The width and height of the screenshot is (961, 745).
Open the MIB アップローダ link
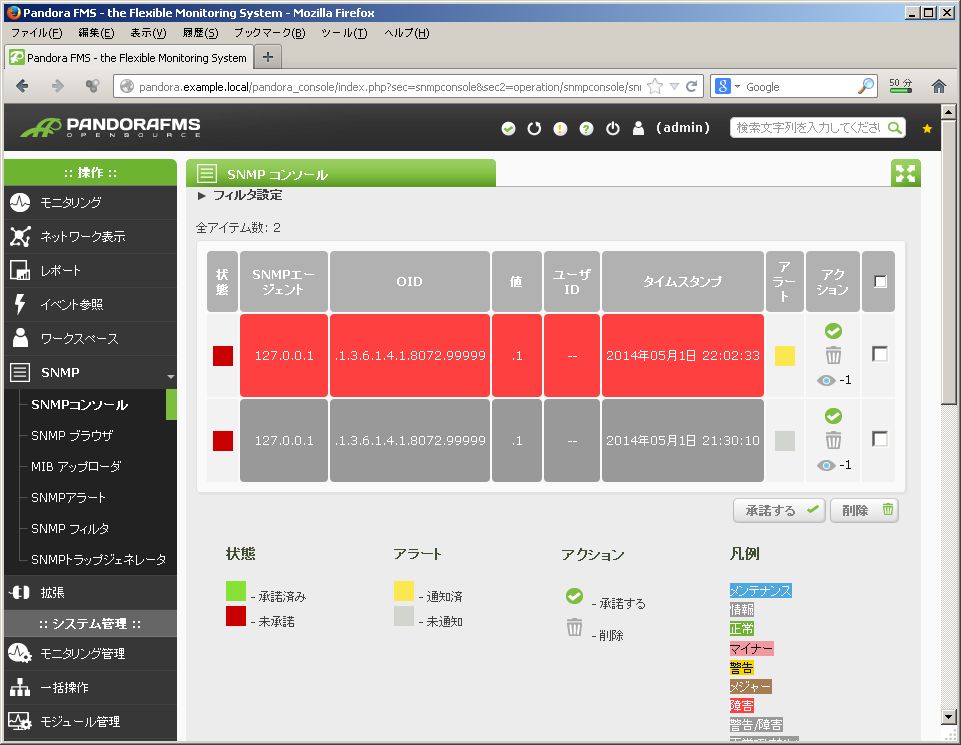[76, 467]
